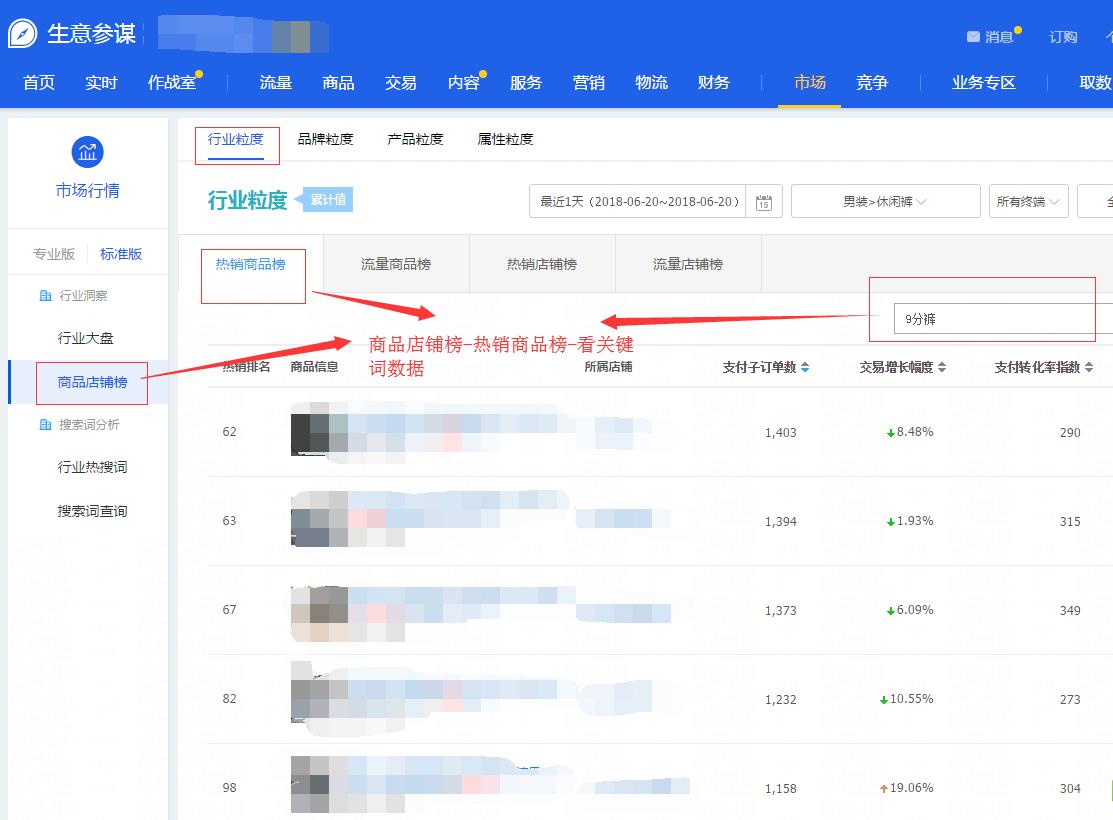Switch to 品牌粒度 tab

coord(325,139)
